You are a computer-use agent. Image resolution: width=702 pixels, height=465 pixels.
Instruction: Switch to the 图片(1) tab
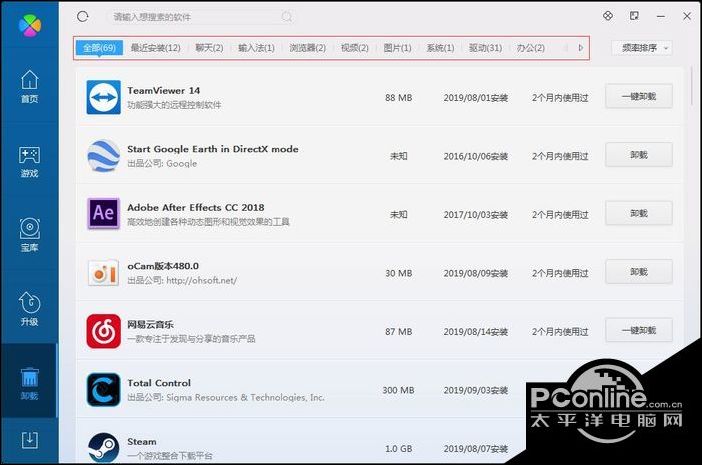(398, 48)
